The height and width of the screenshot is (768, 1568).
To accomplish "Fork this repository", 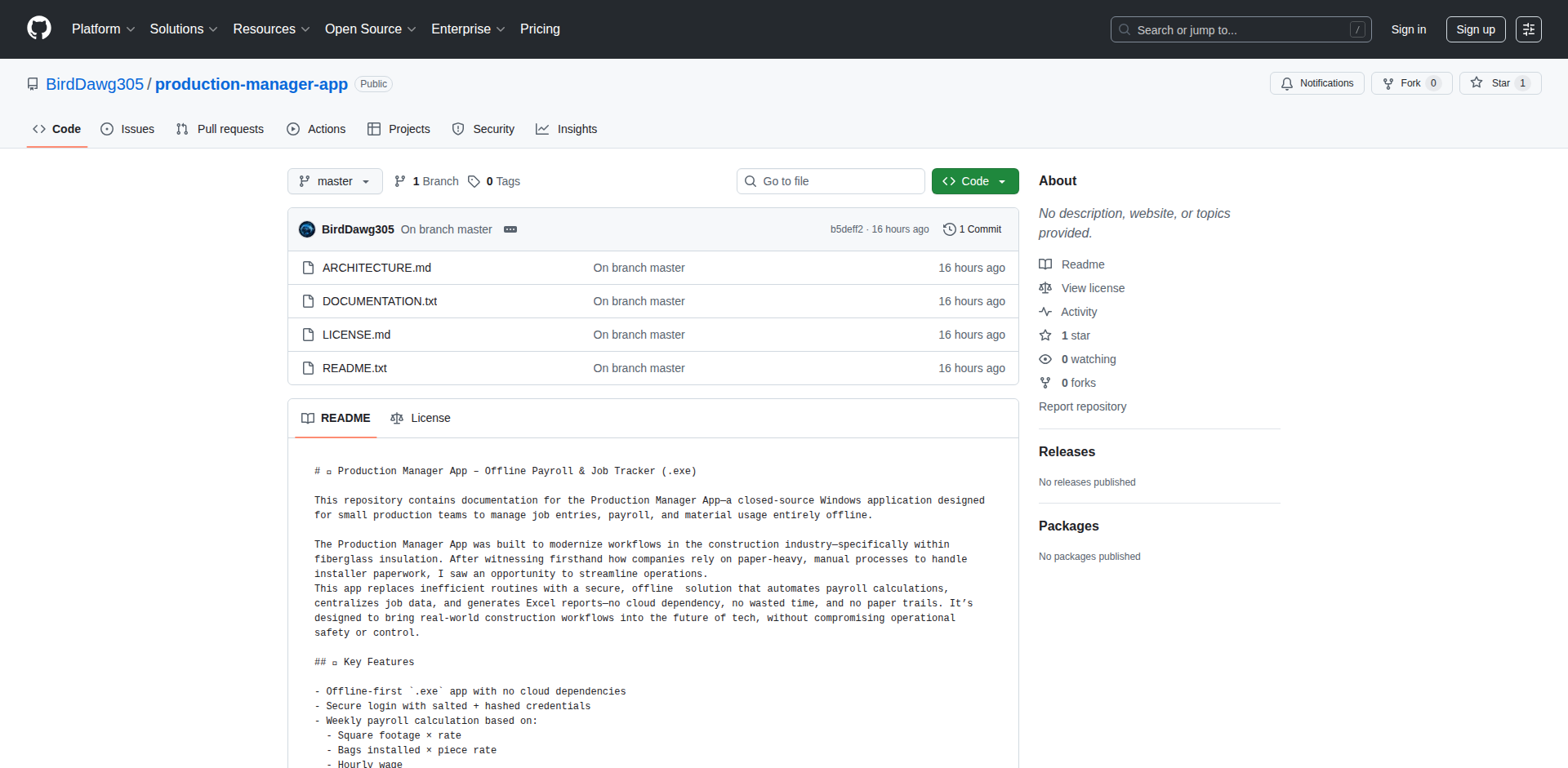I will tap(1411, 83).
